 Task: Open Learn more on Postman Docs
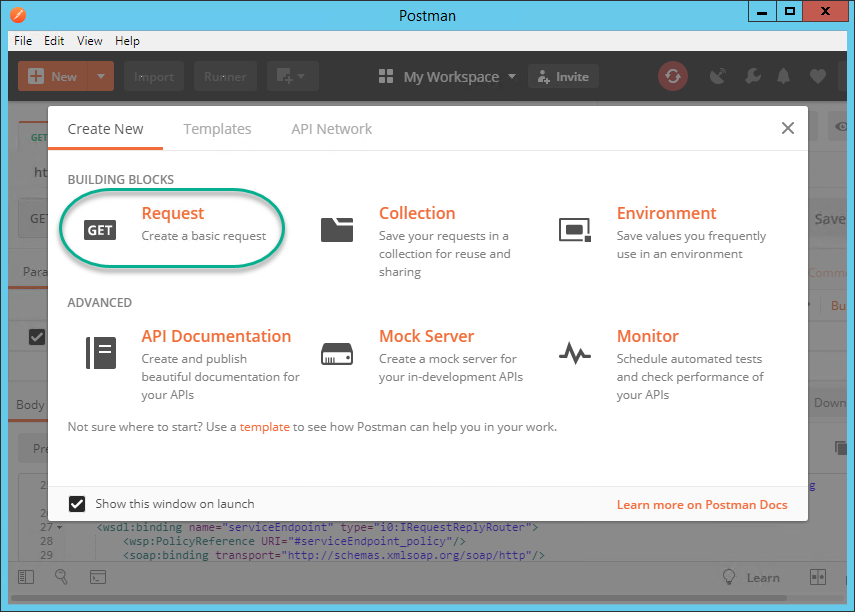[702, 505]
